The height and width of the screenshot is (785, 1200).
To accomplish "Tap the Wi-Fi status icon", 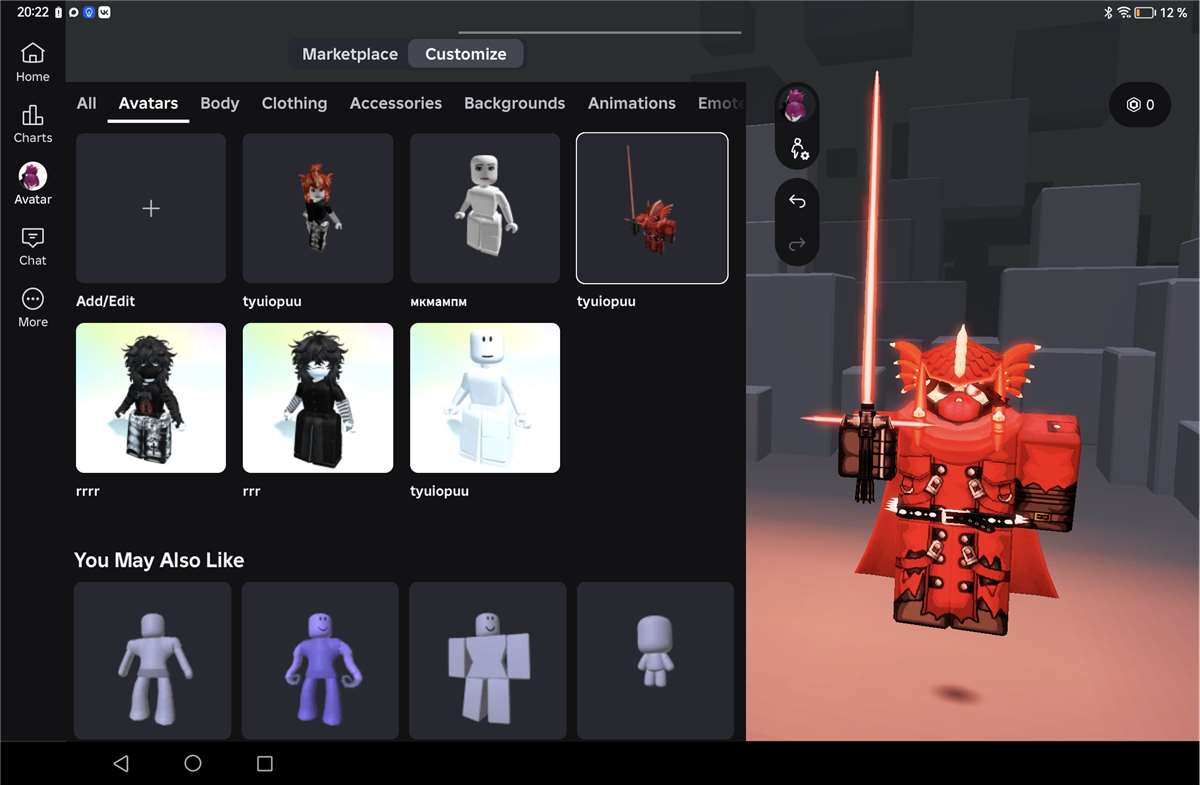I will pos(1124,12).
